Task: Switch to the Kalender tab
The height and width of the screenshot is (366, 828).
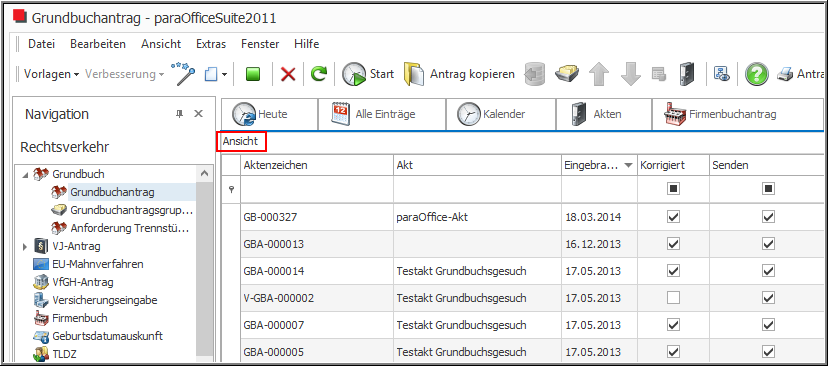Action: point(501,114)
